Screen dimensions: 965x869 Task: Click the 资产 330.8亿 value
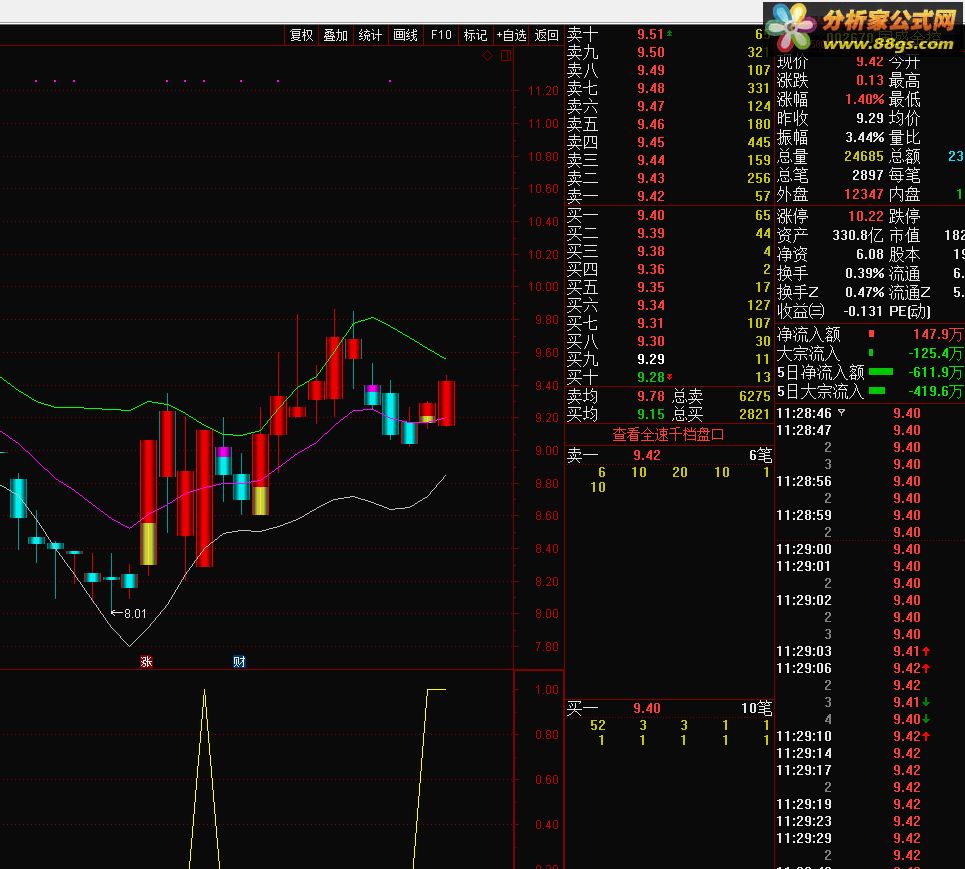pyautogui.click(x=857, y=235)
